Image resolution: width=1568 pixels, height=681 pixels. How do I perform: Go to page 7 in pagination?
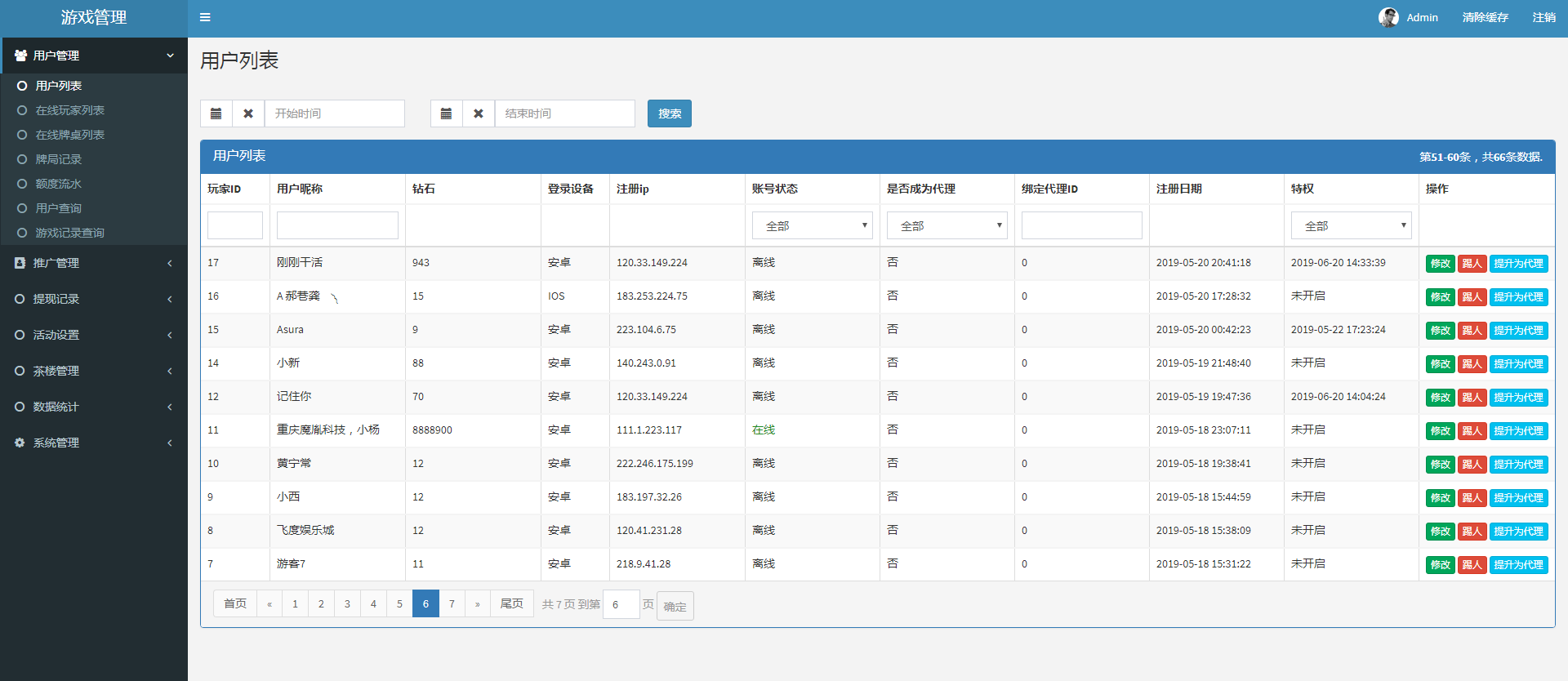[x=452, y=603]
